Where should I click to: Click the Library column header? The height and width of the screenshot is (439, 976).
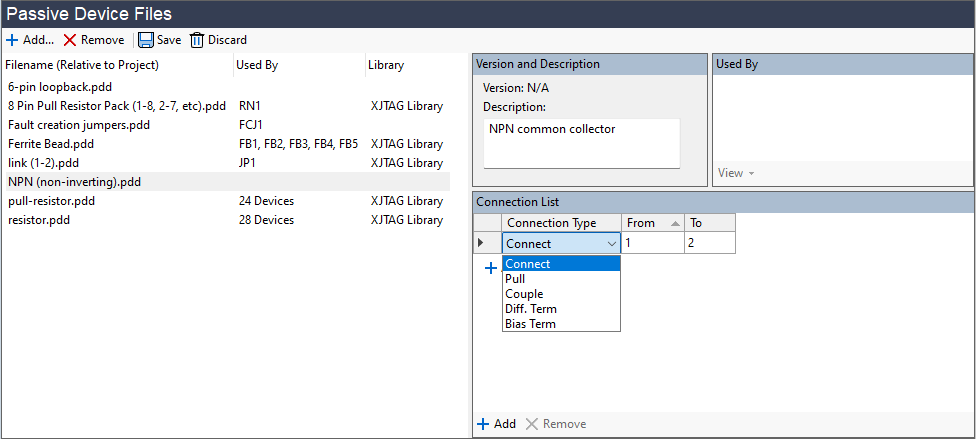(x=386, y=66)
